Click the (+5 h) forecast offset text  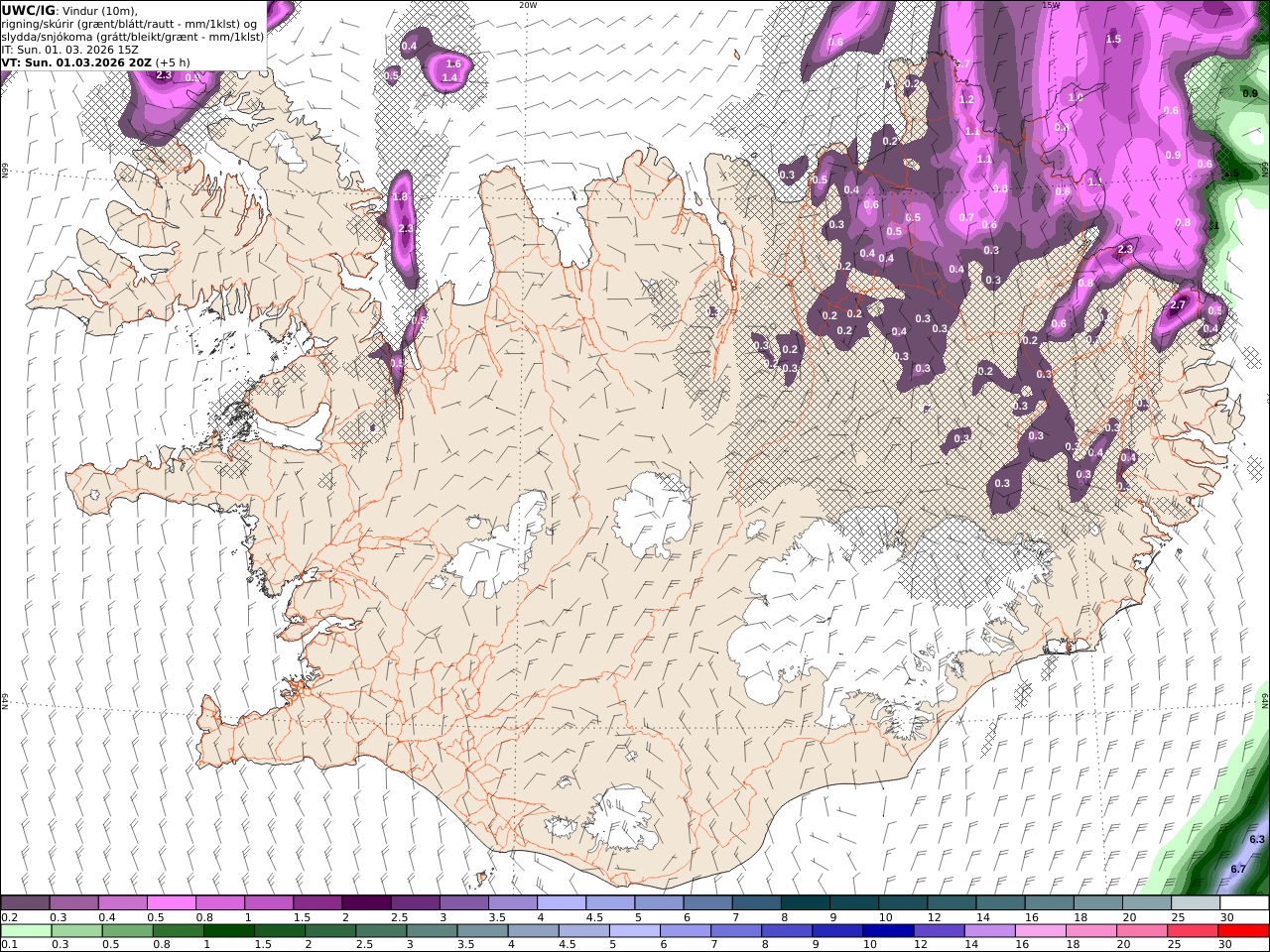click(x=173, y=61)
